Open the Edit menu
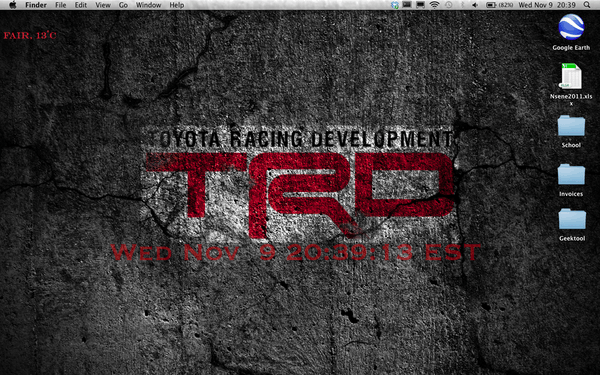 pyautogui.click(x=81, y=5)
